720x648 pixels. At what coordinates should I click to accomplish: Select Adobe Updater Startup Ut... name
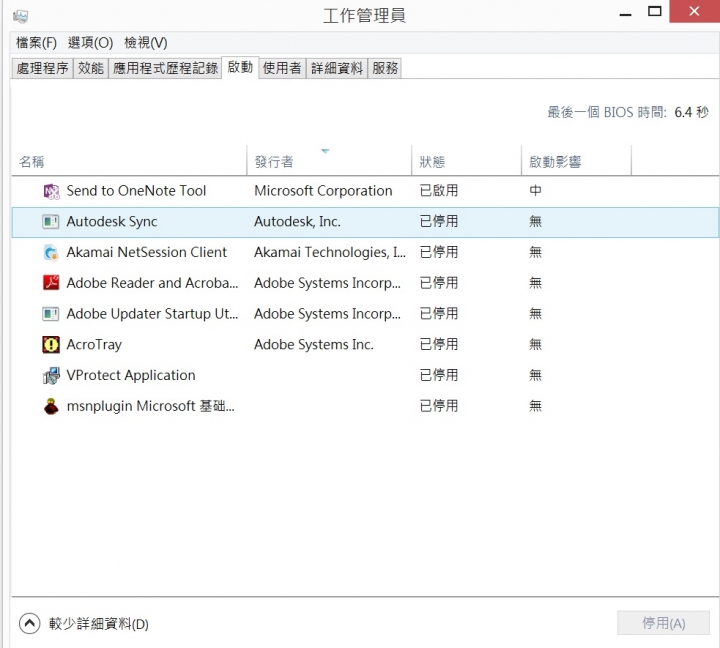[x=152, y=314]
